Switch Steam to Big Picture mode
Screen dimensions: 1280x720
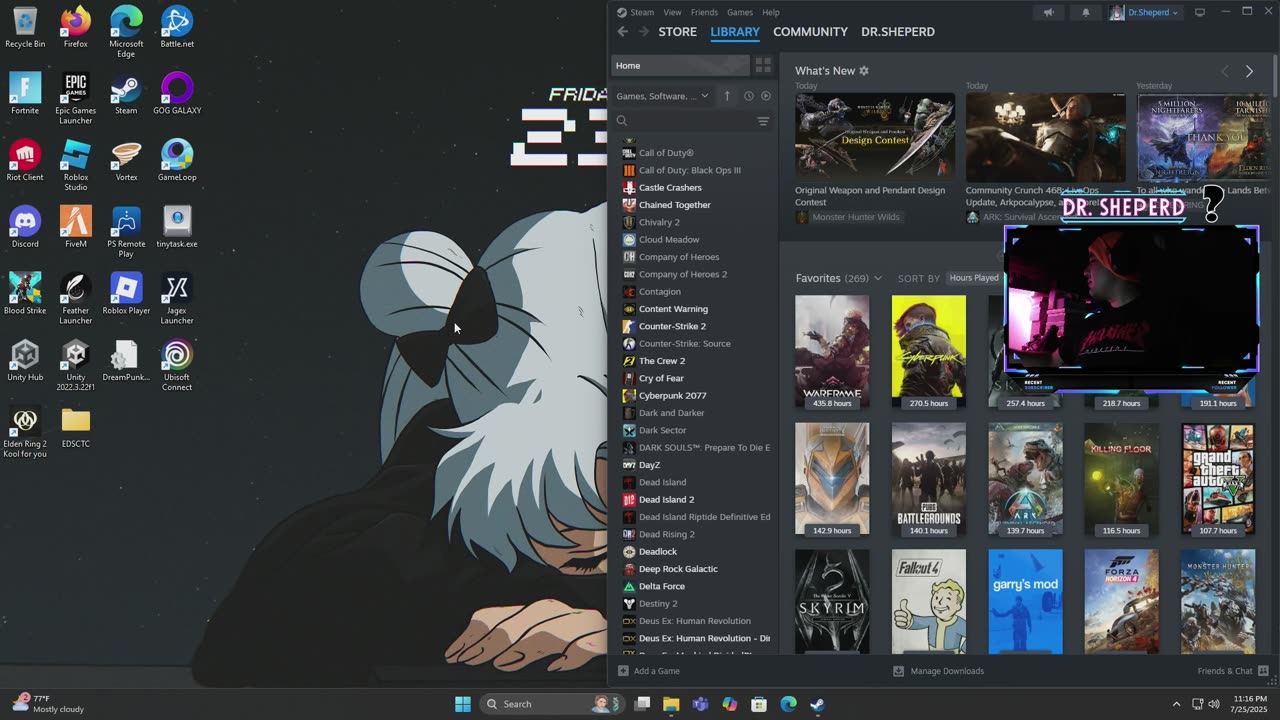(x=1200, y=12)
